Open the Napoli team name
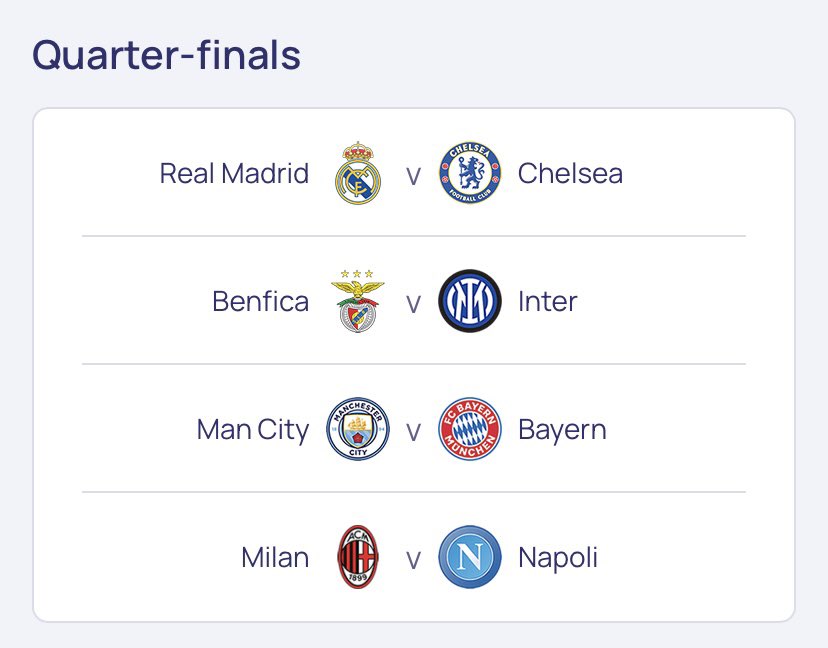Image resolution: width=828 pixels, height=648 pixels. (558, 558)
